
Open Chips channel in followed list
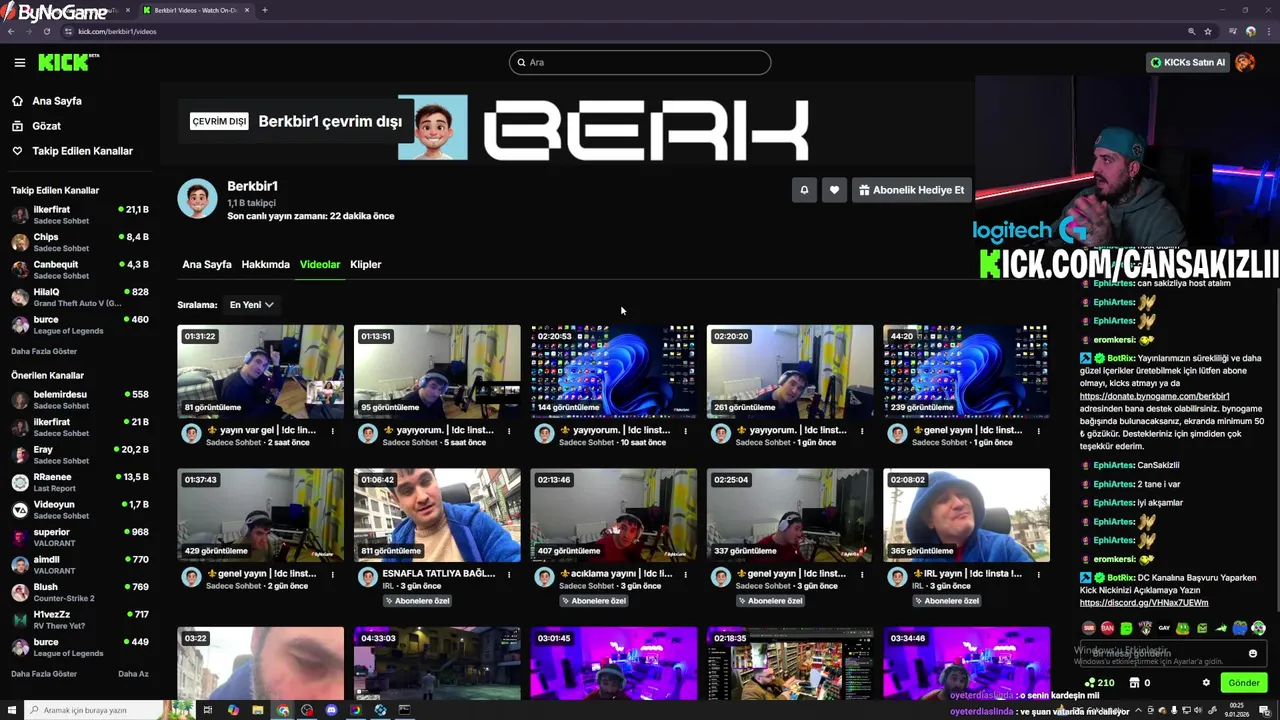point(80,242)
